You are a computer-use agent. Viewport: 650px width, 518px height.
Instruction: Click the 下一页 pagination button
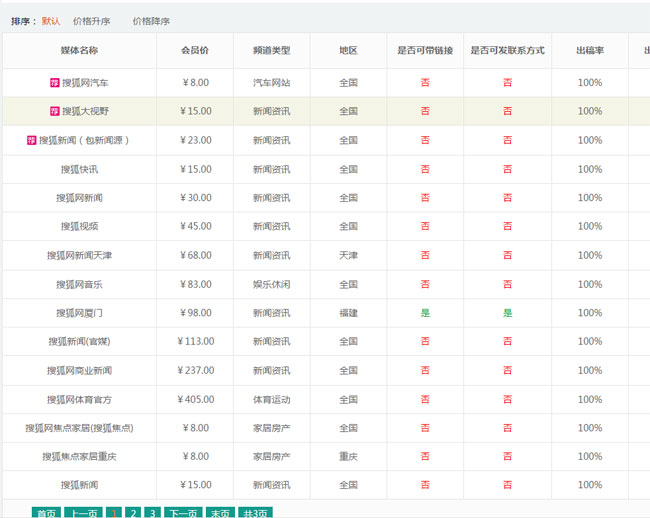pos(183,513)
